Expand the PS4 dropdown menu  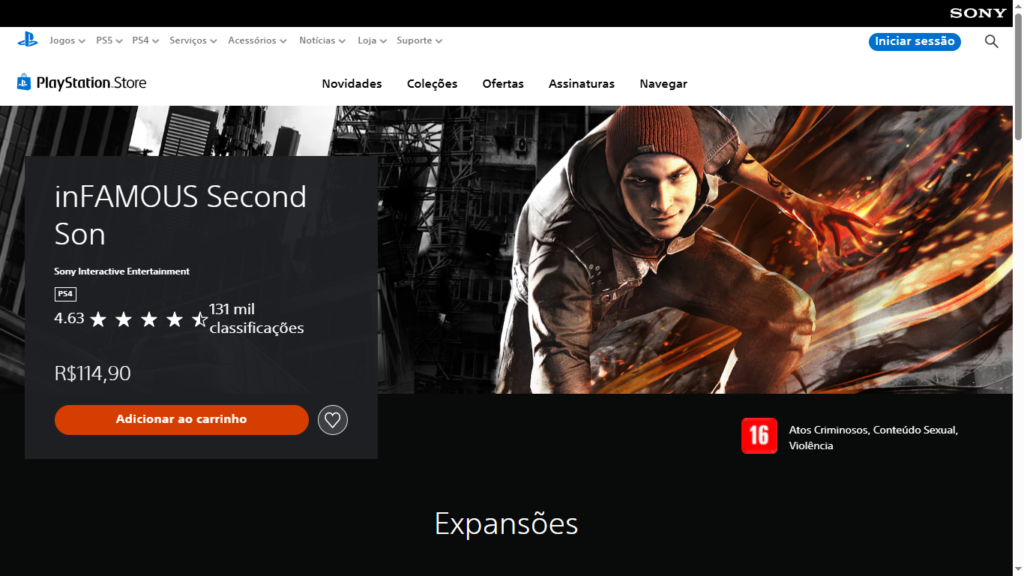tap(145, 40)
